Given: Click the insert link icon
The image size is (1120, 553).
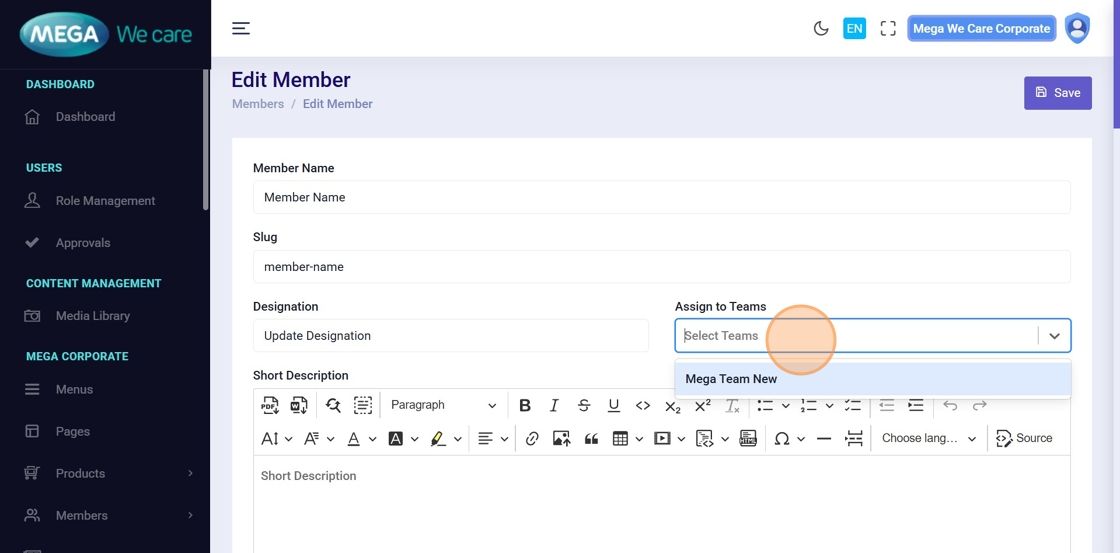Looking at the screenshot, I should point(532,438).
